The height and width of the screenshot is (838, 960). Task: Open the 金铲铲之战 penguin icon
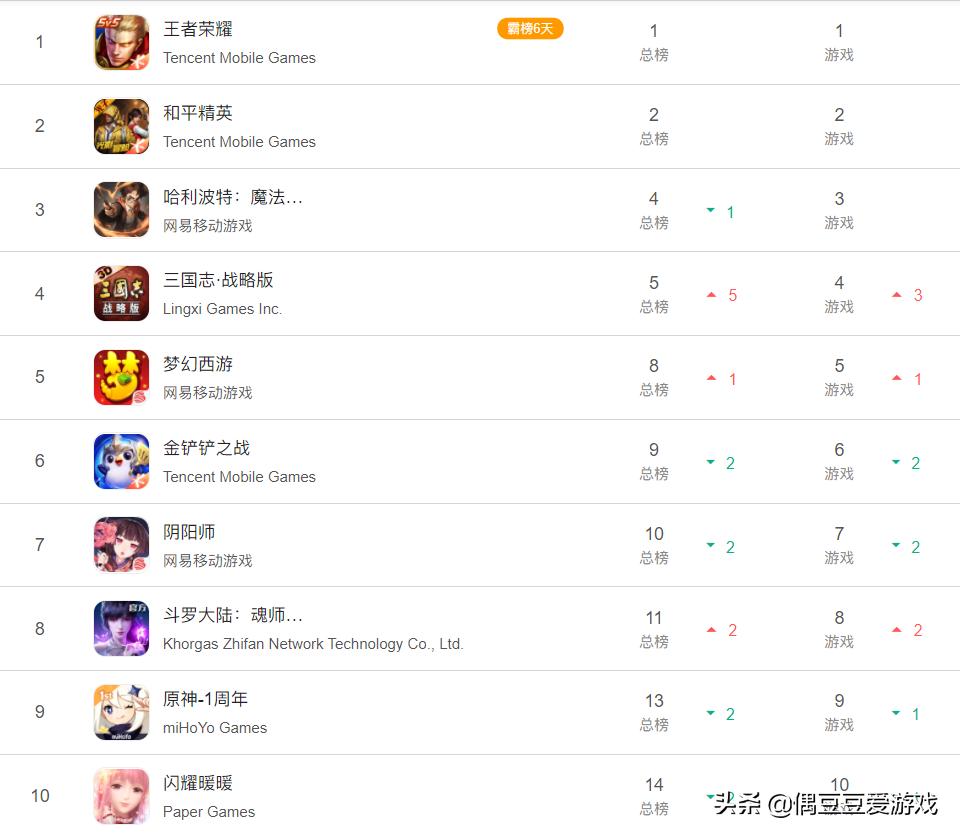click(x=121, y=461)
